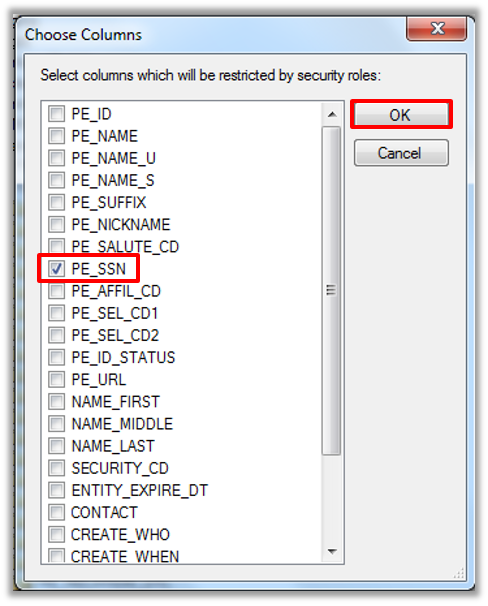Select the PE_URL checkbox
This screenshot has width=488, height=606.
56,380
